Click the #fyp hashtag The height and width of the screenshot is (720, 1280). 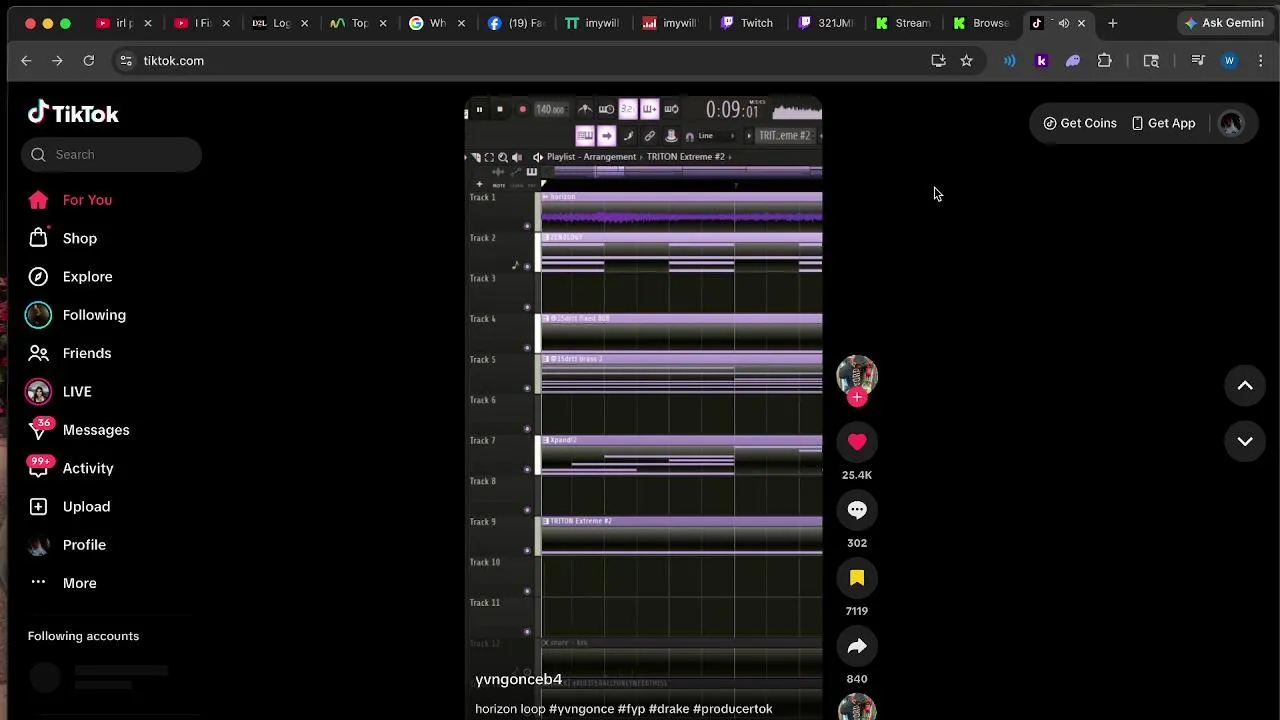631,709
